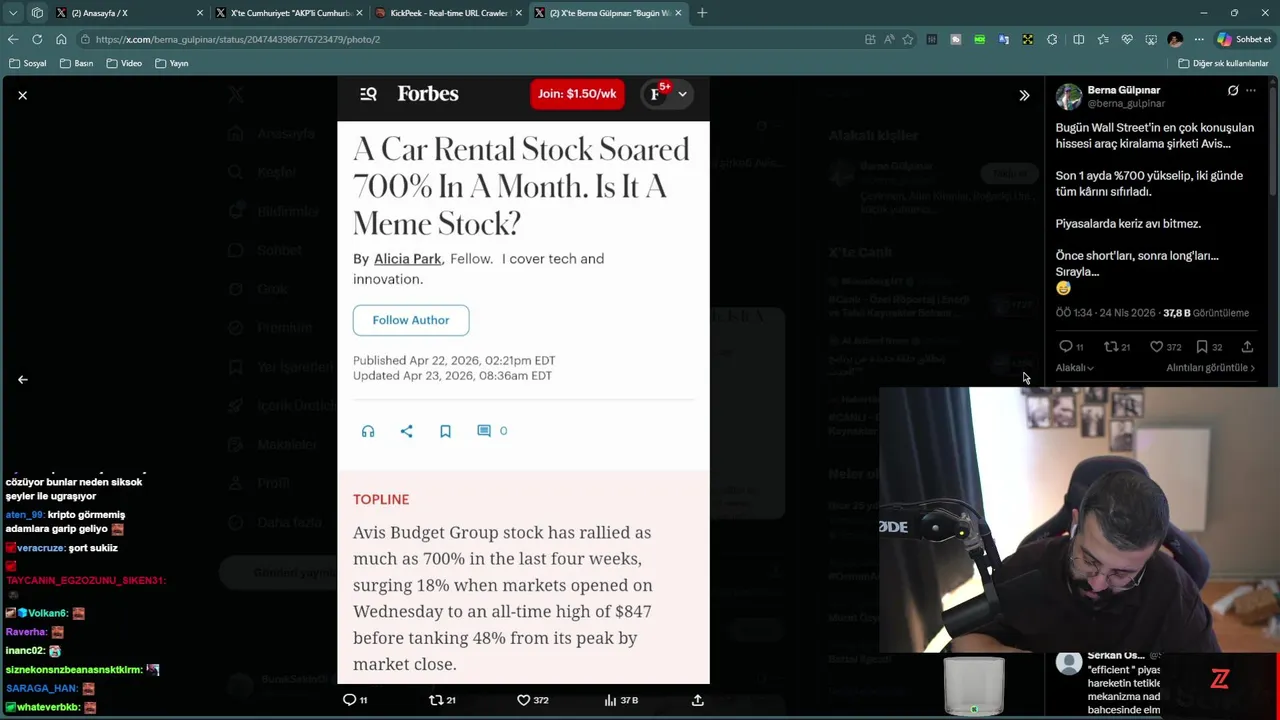This screenshot has width=1280, height=720.
Task: Open Diğer sık kullanılanlar folder
Action: point(1223,63)
